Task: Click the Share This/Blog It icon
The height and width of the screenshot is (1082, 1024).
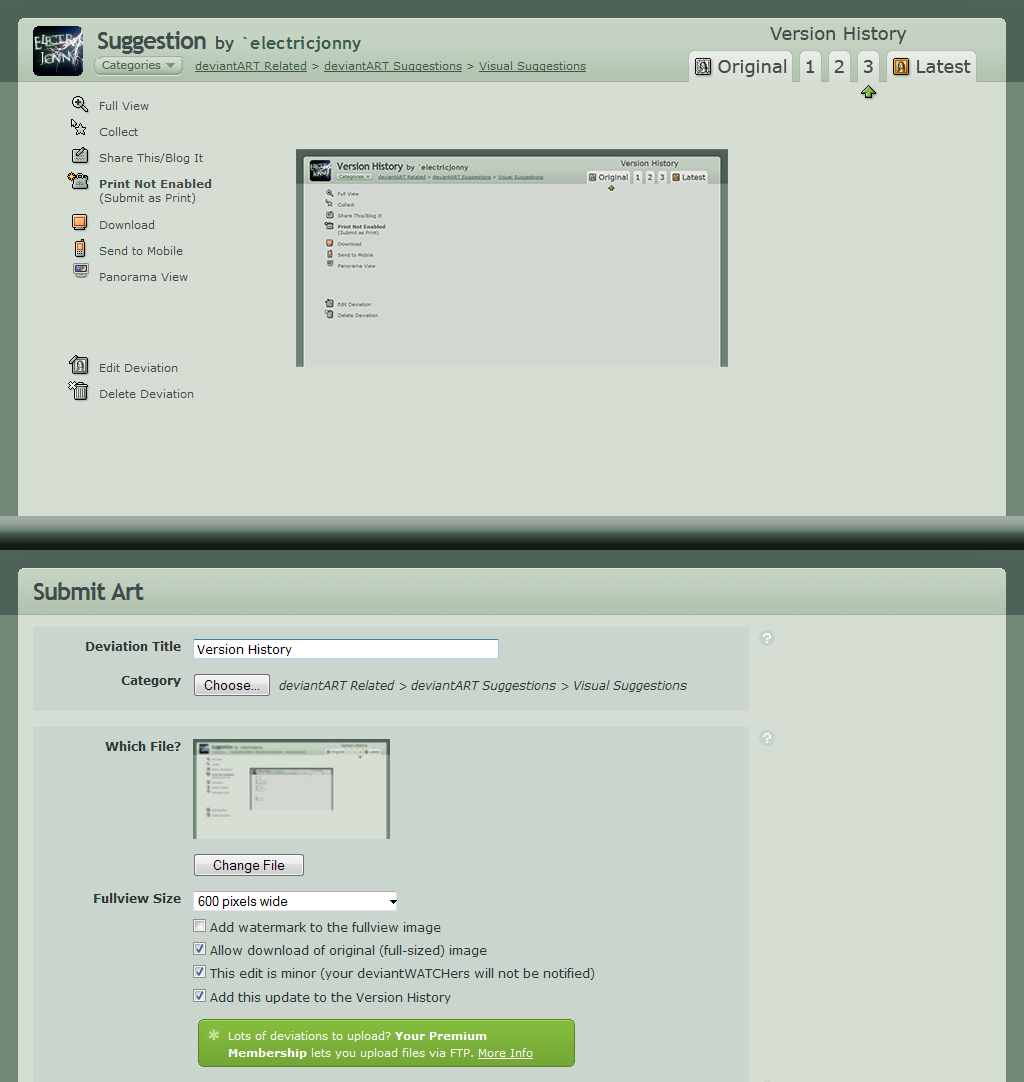Action: [x=80, y=155]
